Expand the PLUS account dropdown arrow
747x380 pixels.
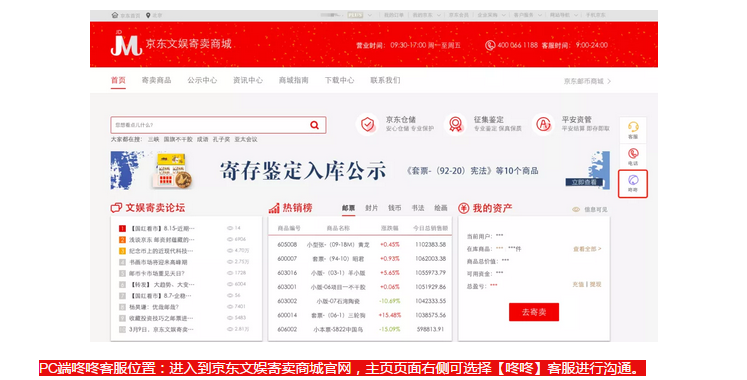coord(370,15)
